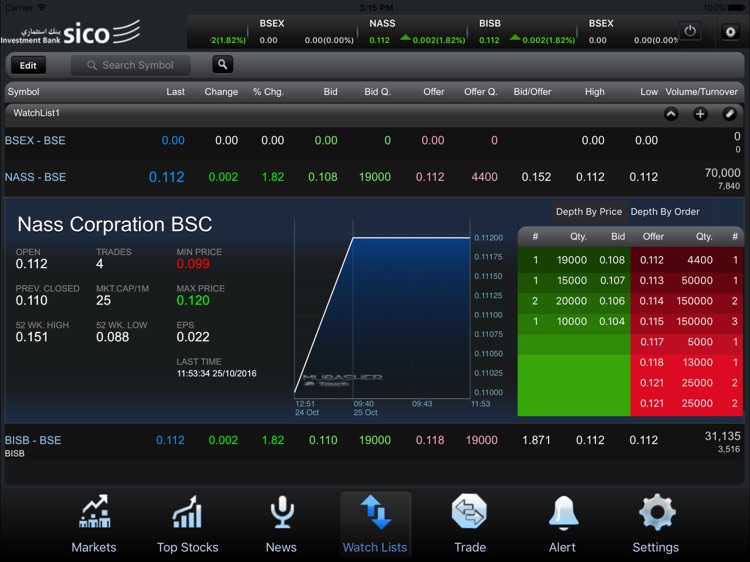Click EPS value 0.022
The image size is (750, 562).
(193, 337)
